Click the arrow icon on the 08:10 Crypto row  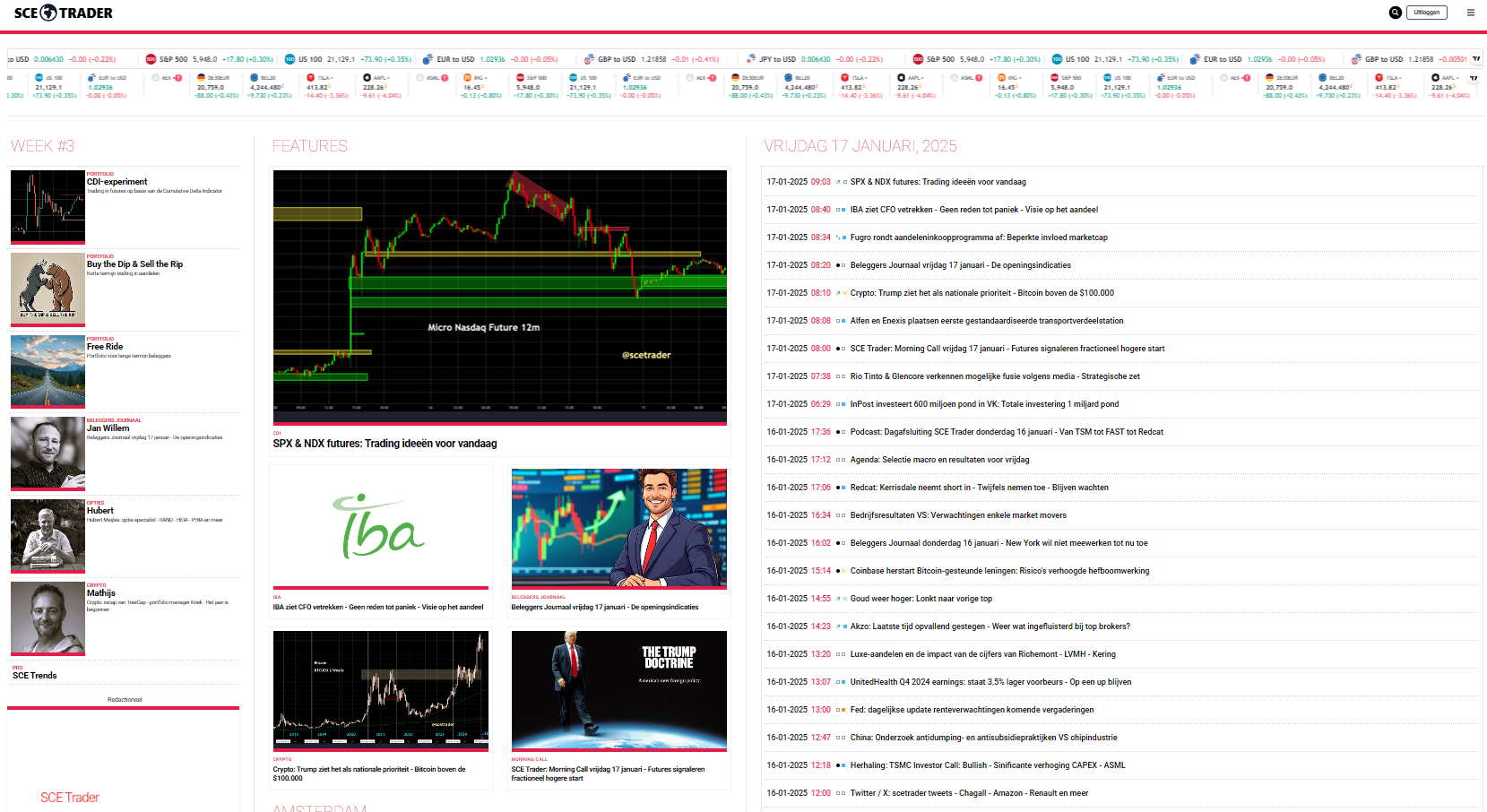(838, 293)
